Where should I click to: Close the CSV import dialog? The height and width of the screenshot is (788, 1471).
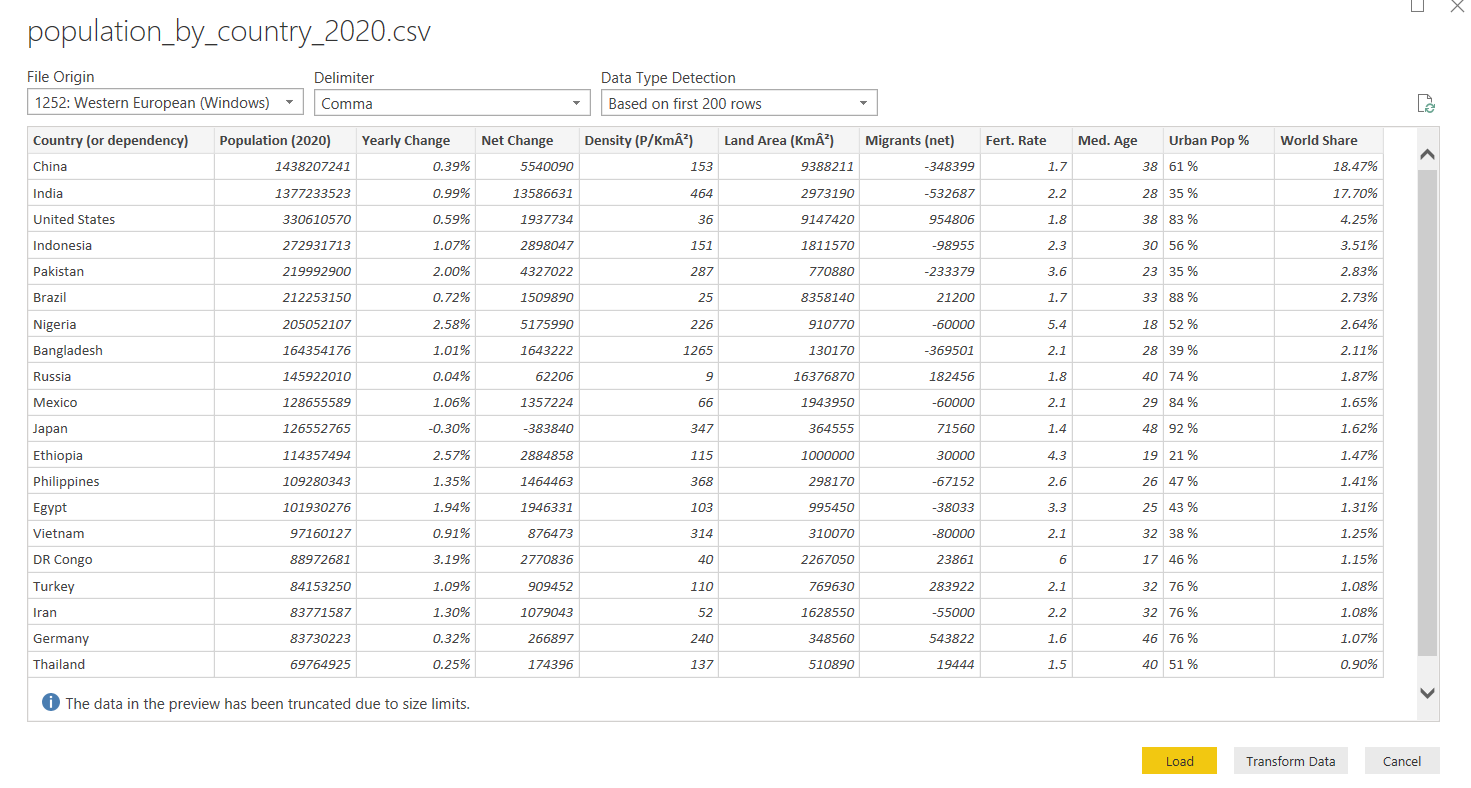point(1457,6)
